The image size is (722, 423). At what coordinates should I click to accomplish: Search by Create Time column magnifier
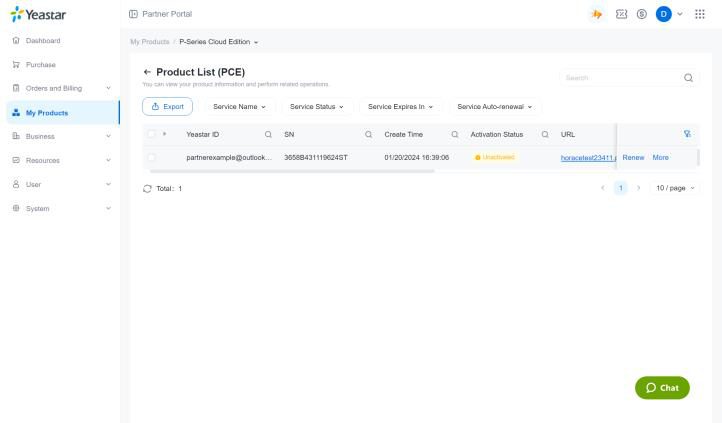[x=454, y=134]
